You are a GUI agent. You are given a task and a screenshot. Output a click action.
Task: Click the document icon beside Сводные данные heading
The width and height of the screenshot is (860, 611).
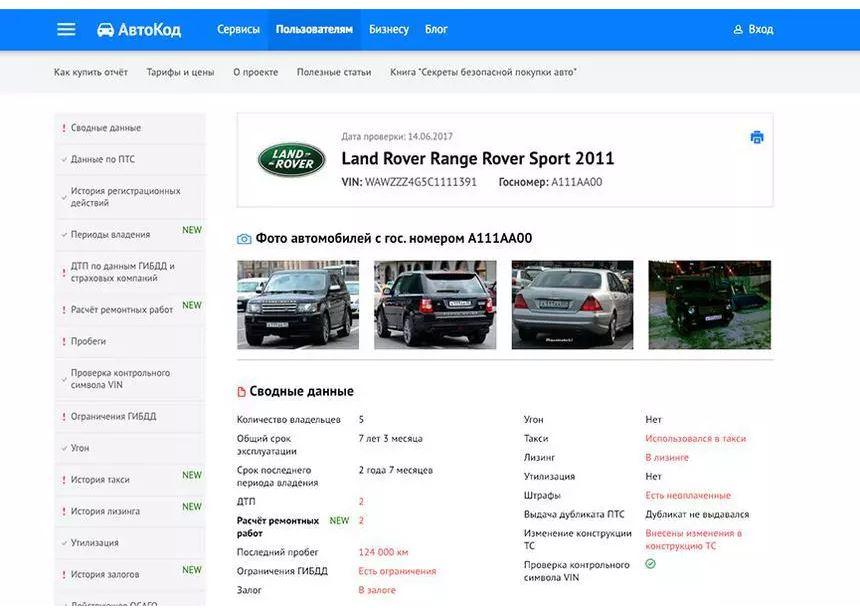241,392
